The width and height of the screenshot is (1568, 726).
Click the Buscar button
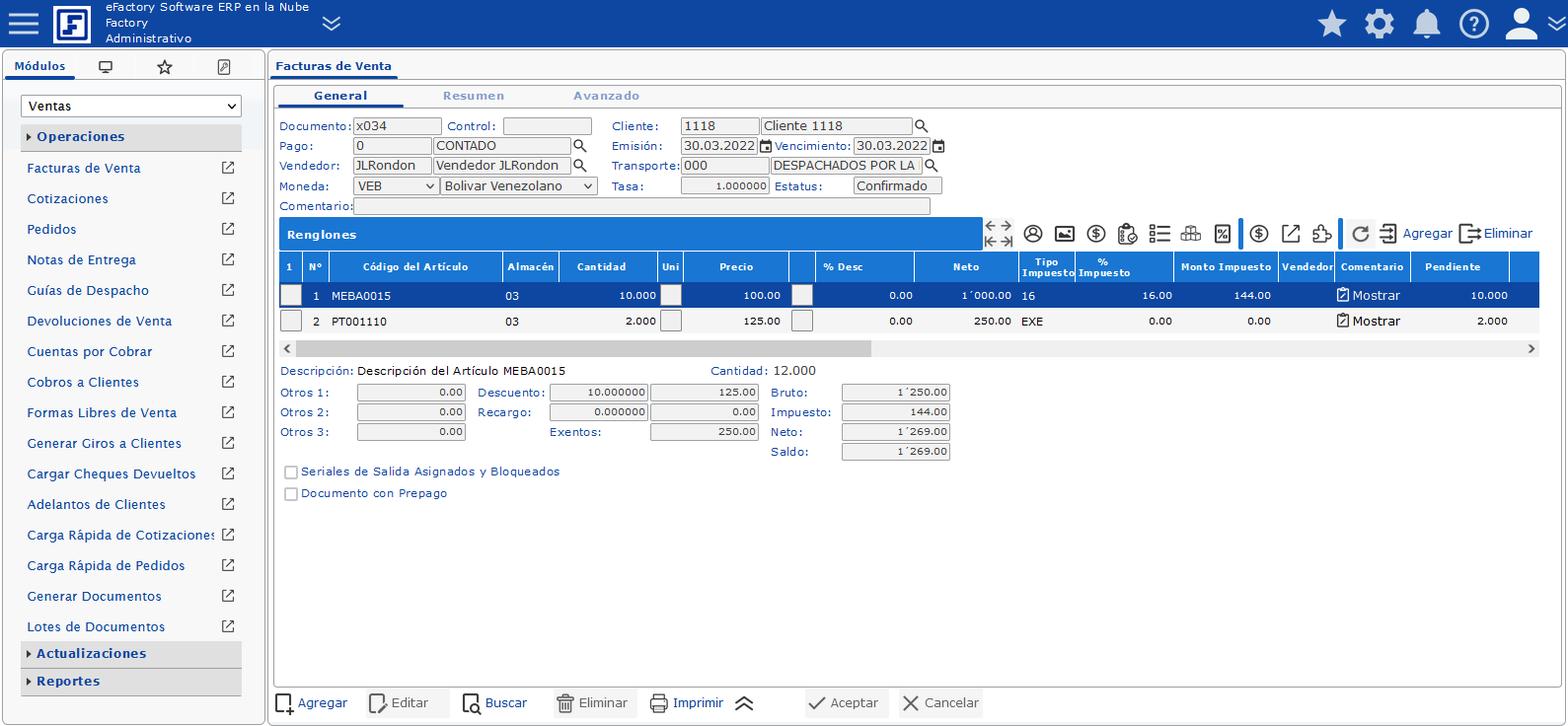coord(495,703)
